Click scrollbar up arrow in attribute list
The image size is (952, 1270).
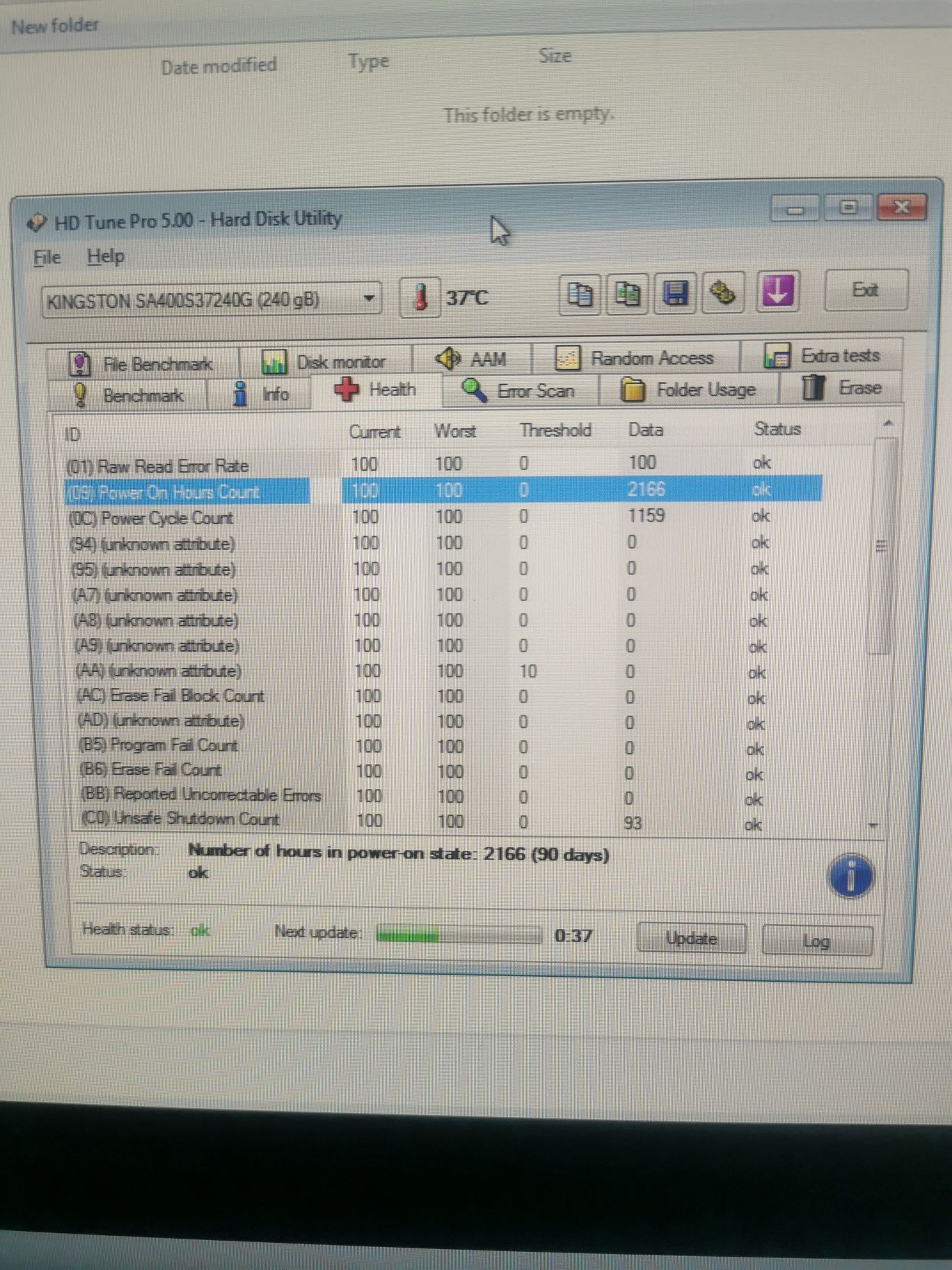point(887,423)
